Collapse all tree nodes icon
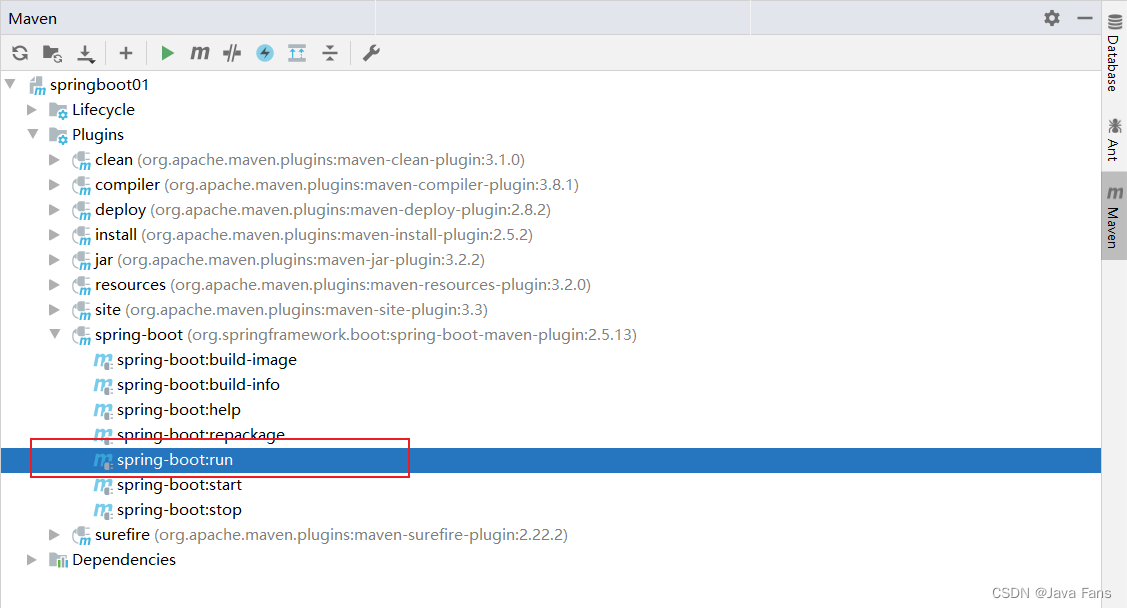The height and width of the screenshot is (608, 1127). (330, 52)
